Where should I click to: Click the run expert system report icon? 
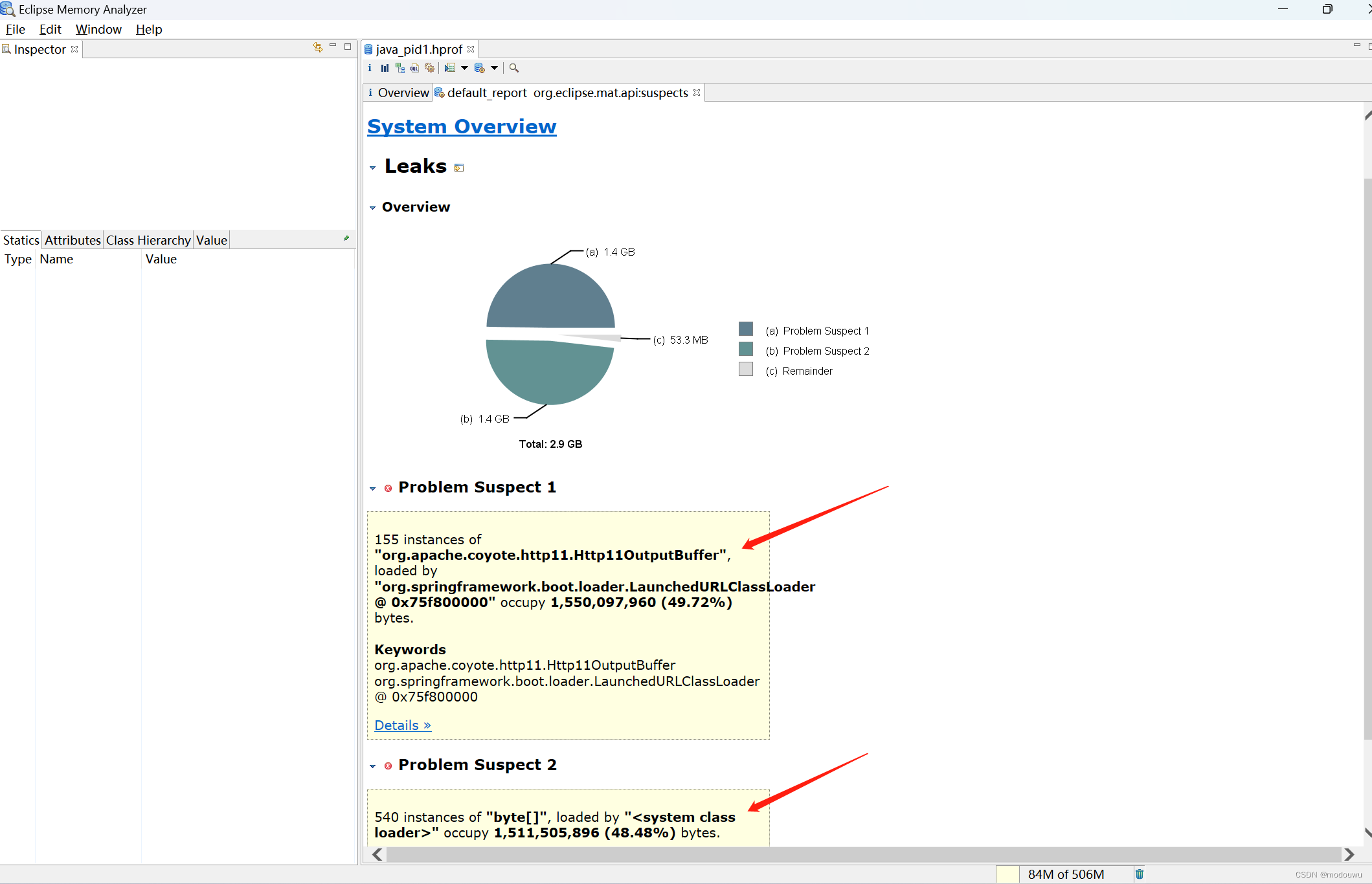(450, 68)
